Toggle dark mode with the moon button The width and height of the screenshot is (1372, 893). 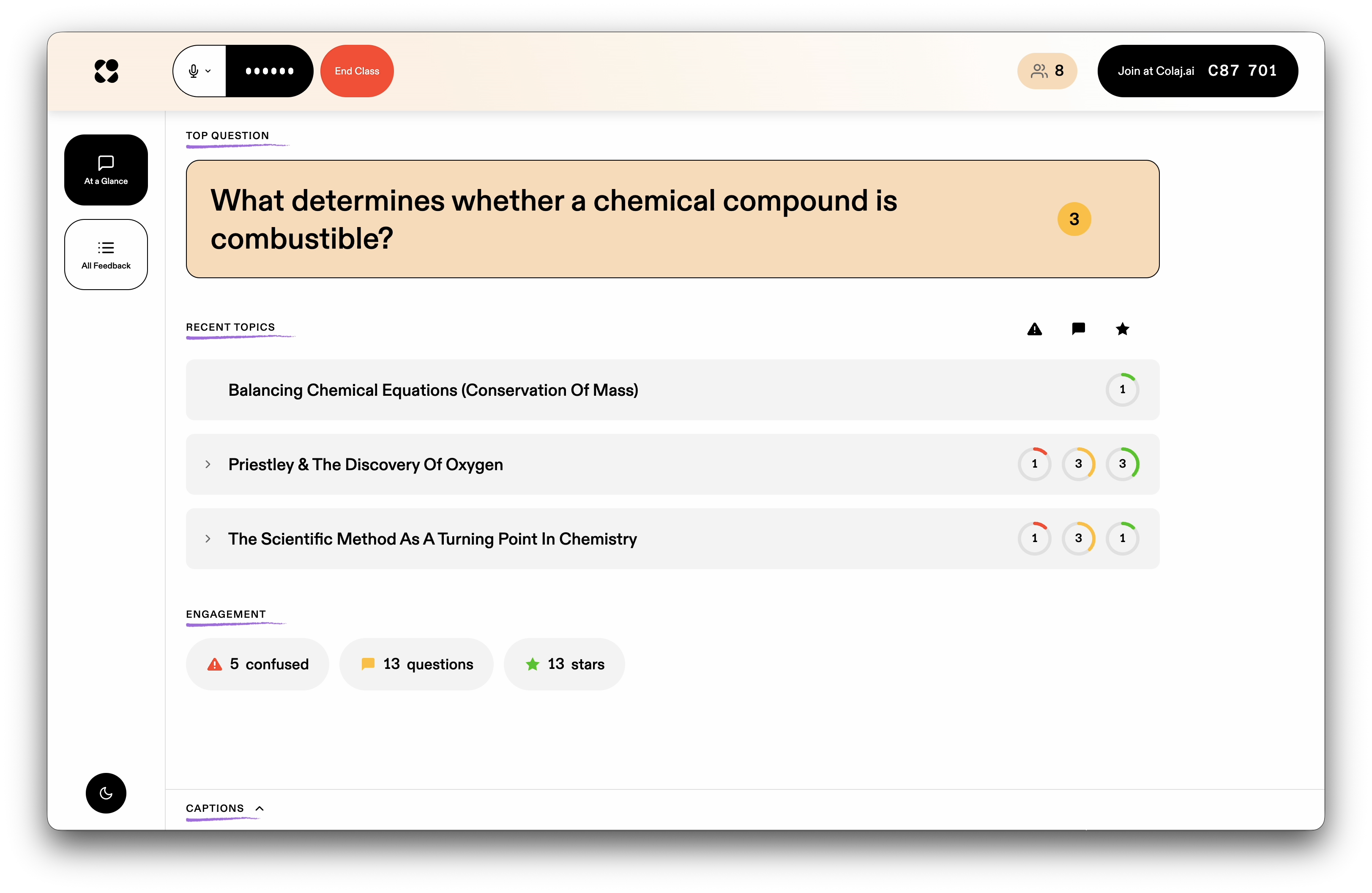106,793
